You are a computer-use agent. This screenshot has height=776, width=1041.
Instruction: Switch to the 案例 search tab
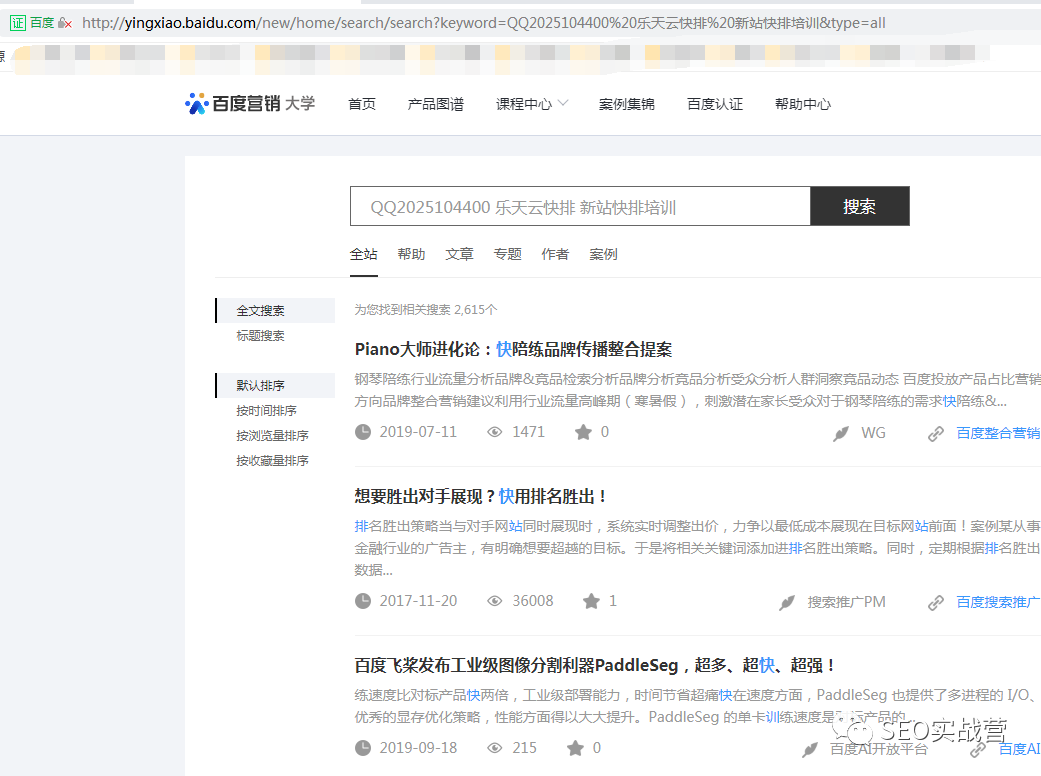click(x=603, y=254)
